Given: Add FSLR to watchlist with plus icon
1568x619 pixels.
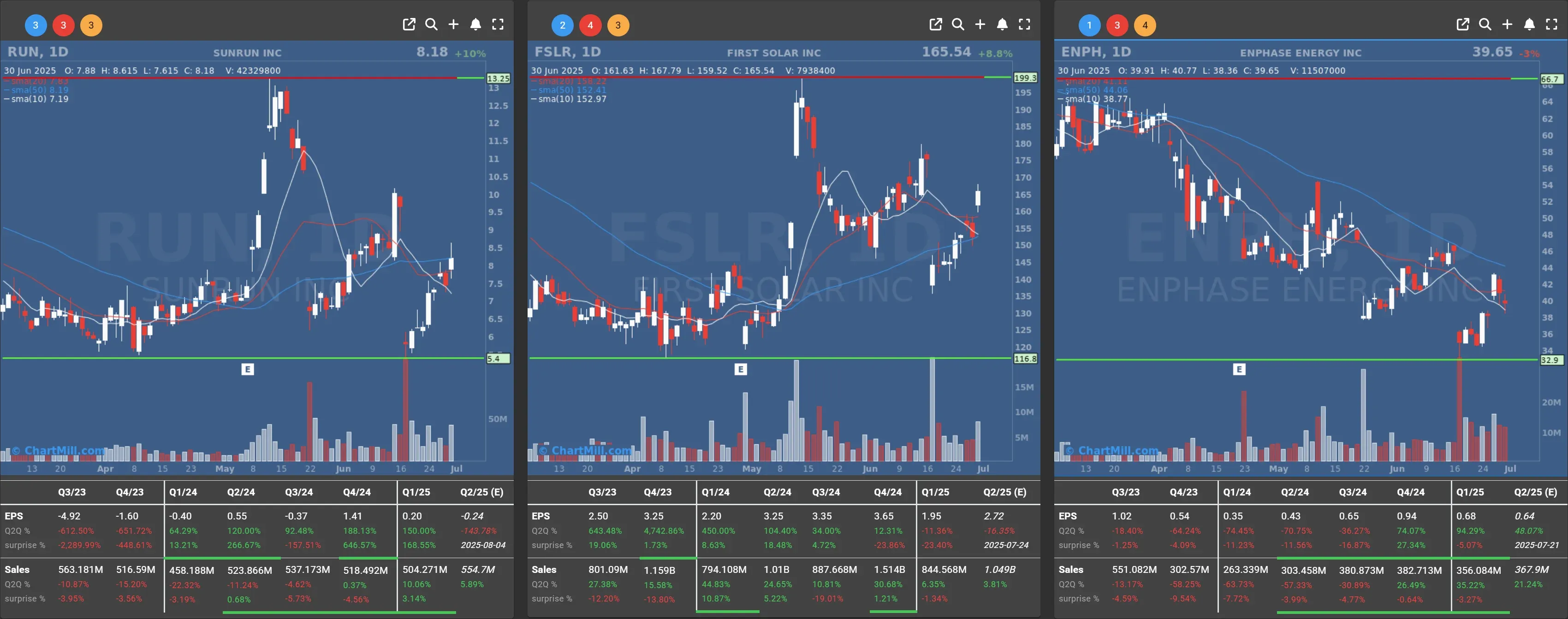Looking at the screenshot, I should pos(980,24).
